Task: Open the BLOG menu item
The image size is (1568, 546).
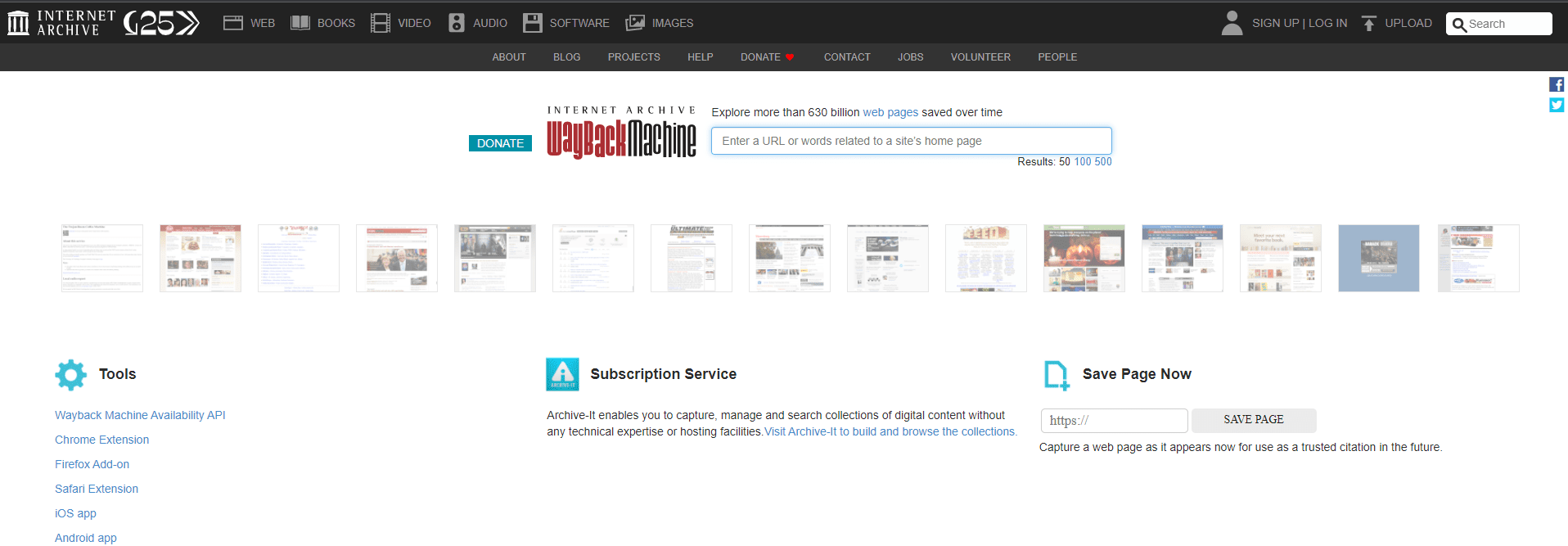Action: pyautogui.click(x=566, y=57)
